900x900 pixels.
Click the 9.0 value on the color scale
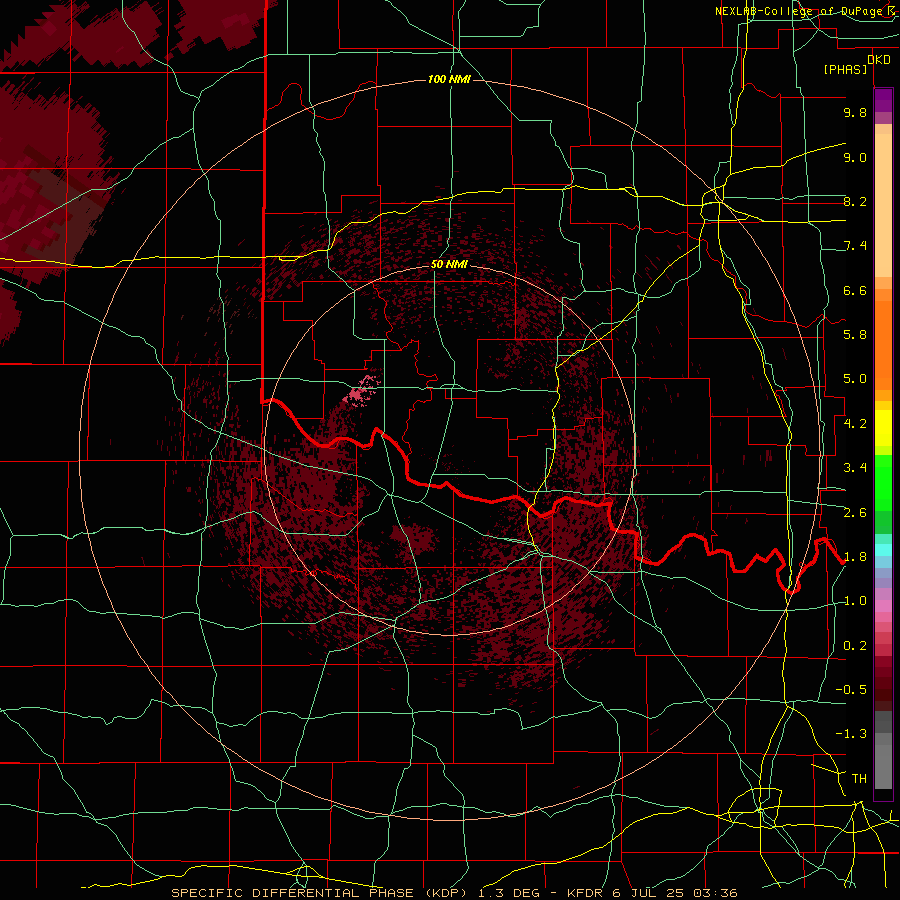click(855, 158)
